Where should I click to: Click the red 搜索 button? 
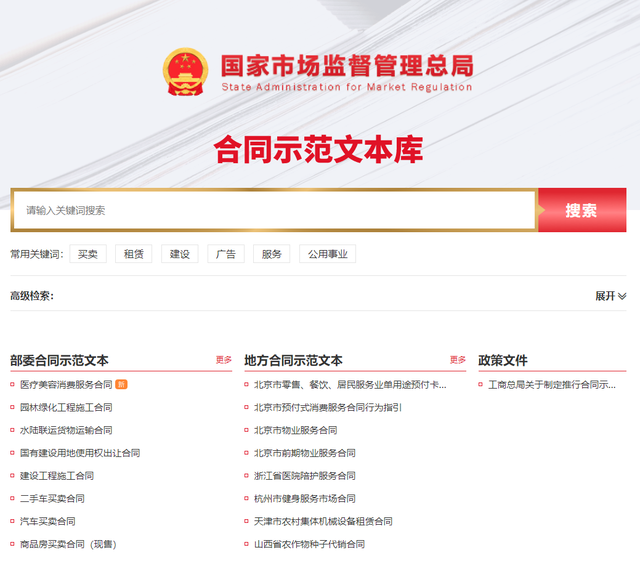[x=582, y=210]
